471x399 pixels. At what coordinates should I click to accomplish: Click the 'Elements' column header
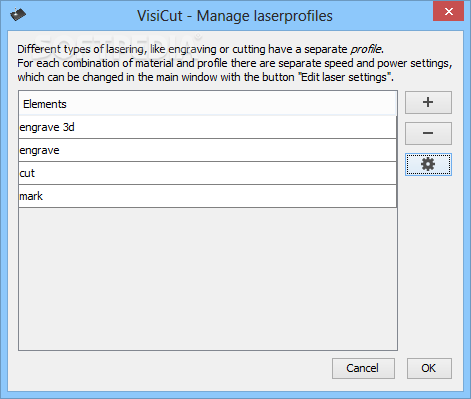point(208,104)
